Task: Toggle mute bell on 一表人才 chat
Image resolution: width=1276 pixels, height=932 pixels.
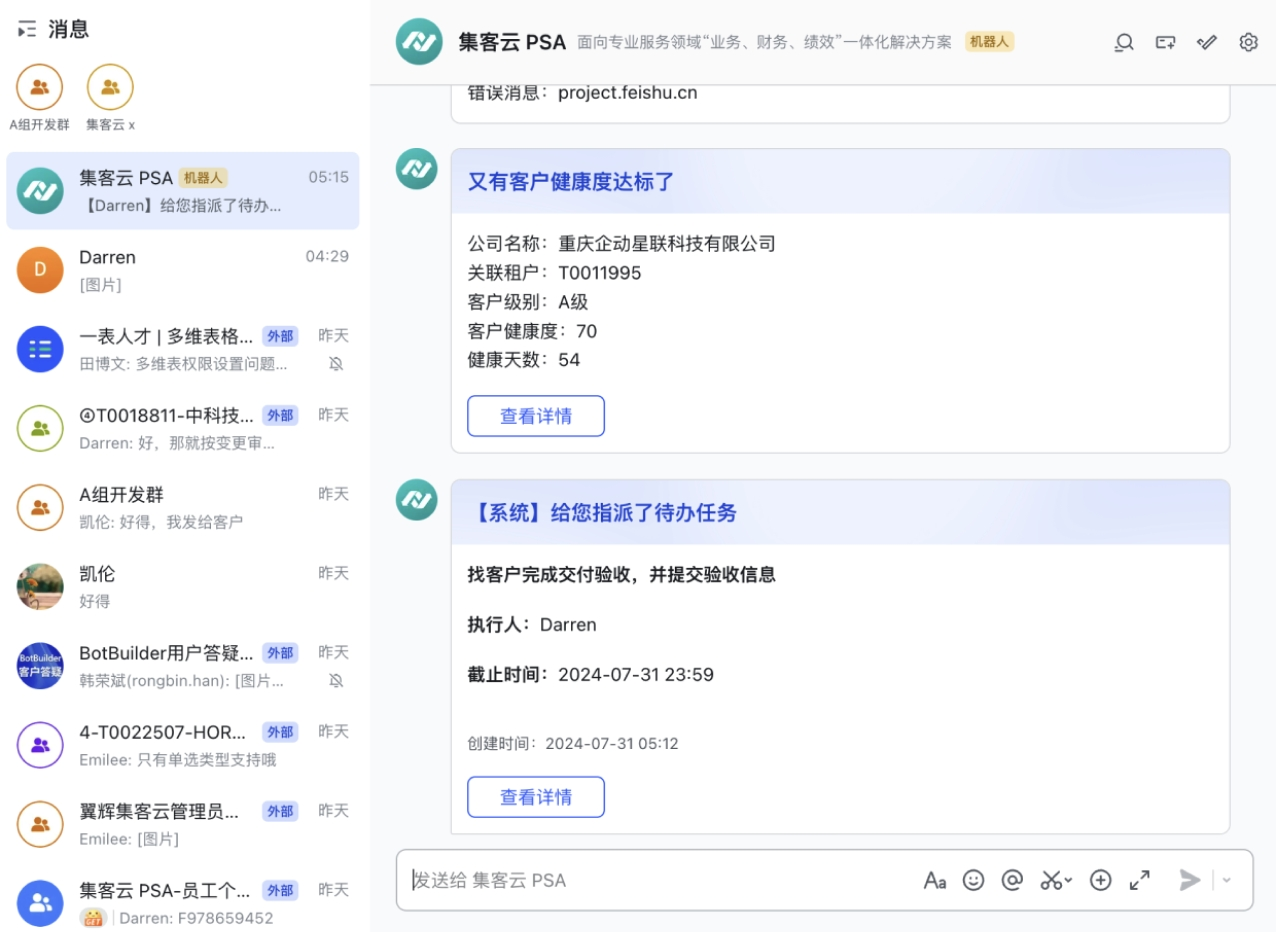Action: (337, 364)
